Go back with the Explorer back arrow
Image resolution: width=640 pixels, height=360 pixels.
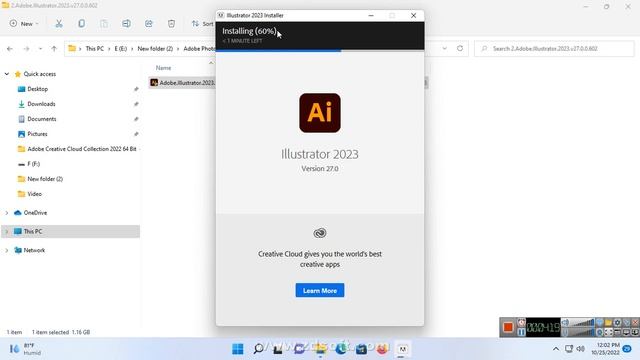coord(10,49)
